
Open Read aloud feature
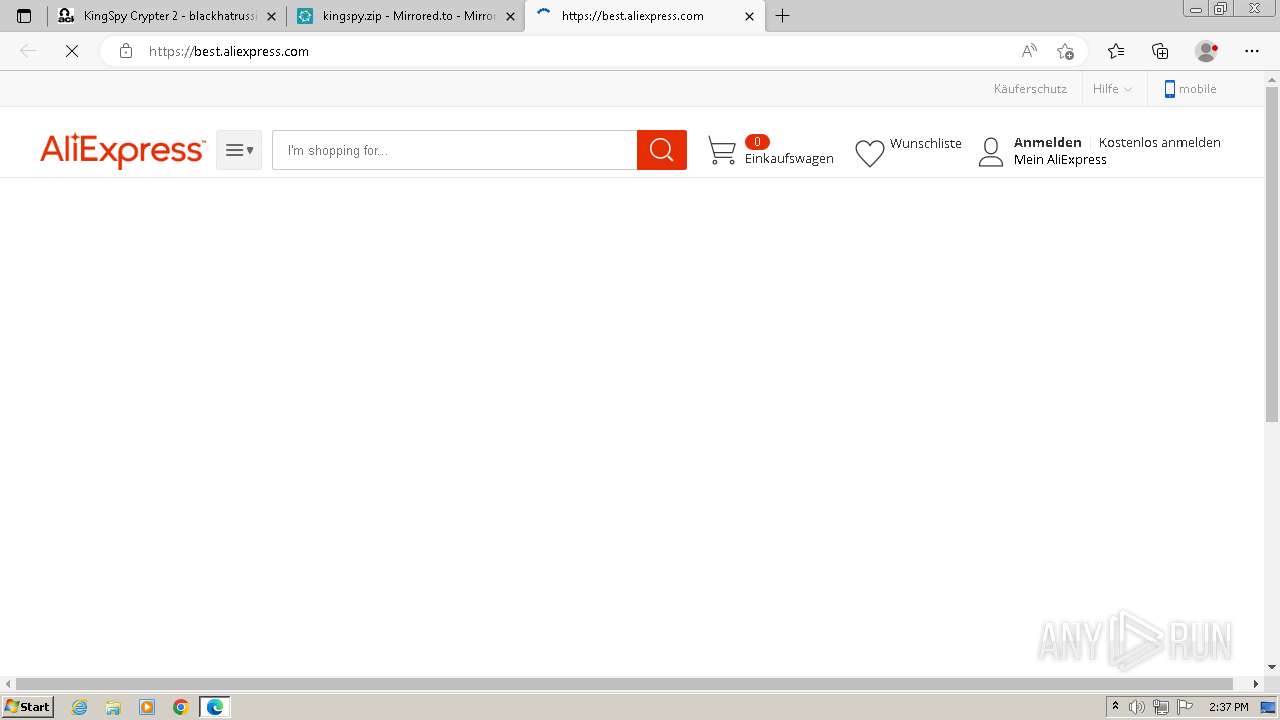(x=1029, y=51)
